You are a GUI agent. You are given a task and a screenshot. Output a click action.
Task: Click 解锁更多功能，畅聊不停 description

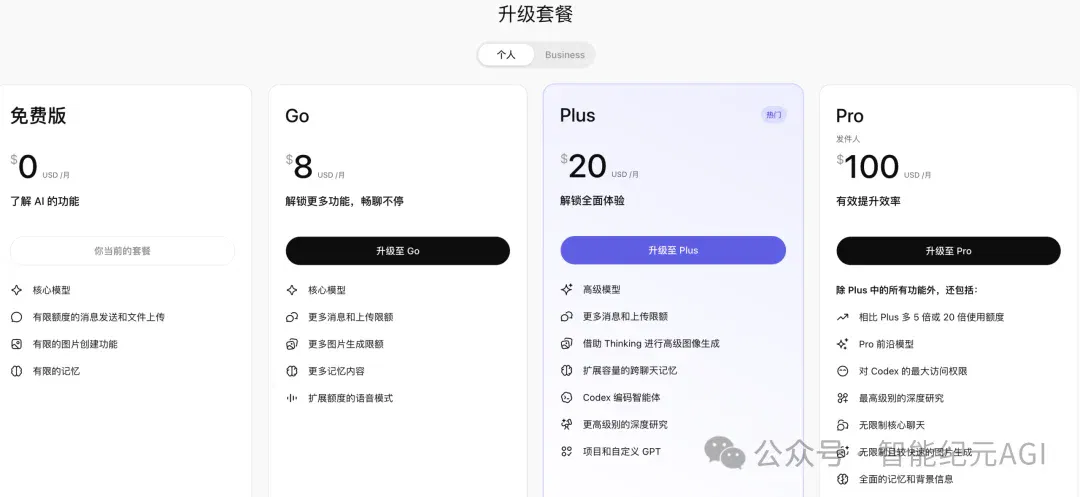tap(344, 202)
